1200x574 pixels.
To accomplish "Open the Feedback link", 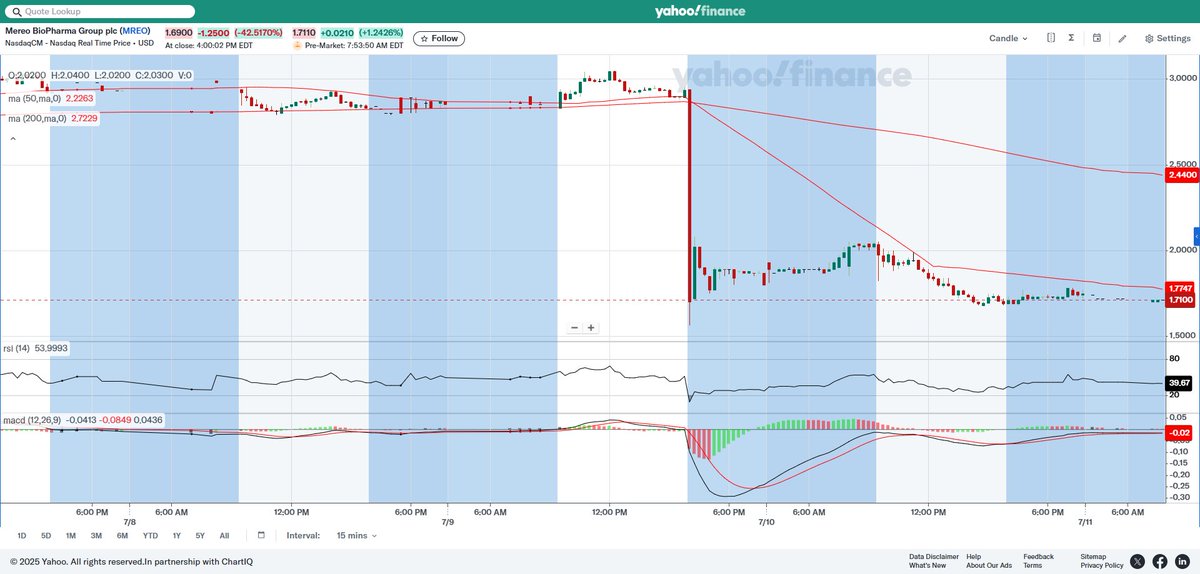I will [1038, 556].
